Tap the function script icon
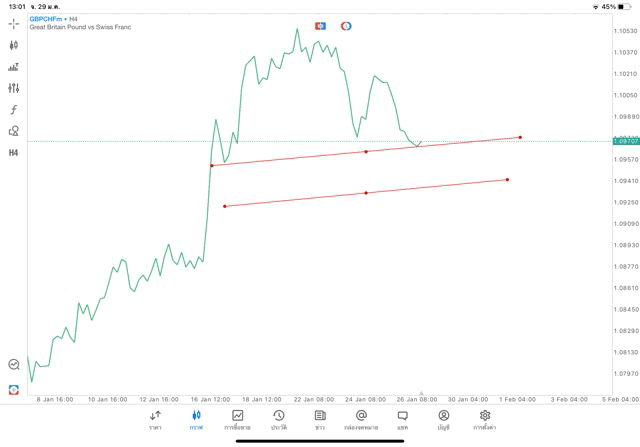The height and width of the screenshot is (447, 640). pyautogui.click(x=14, y=110)
